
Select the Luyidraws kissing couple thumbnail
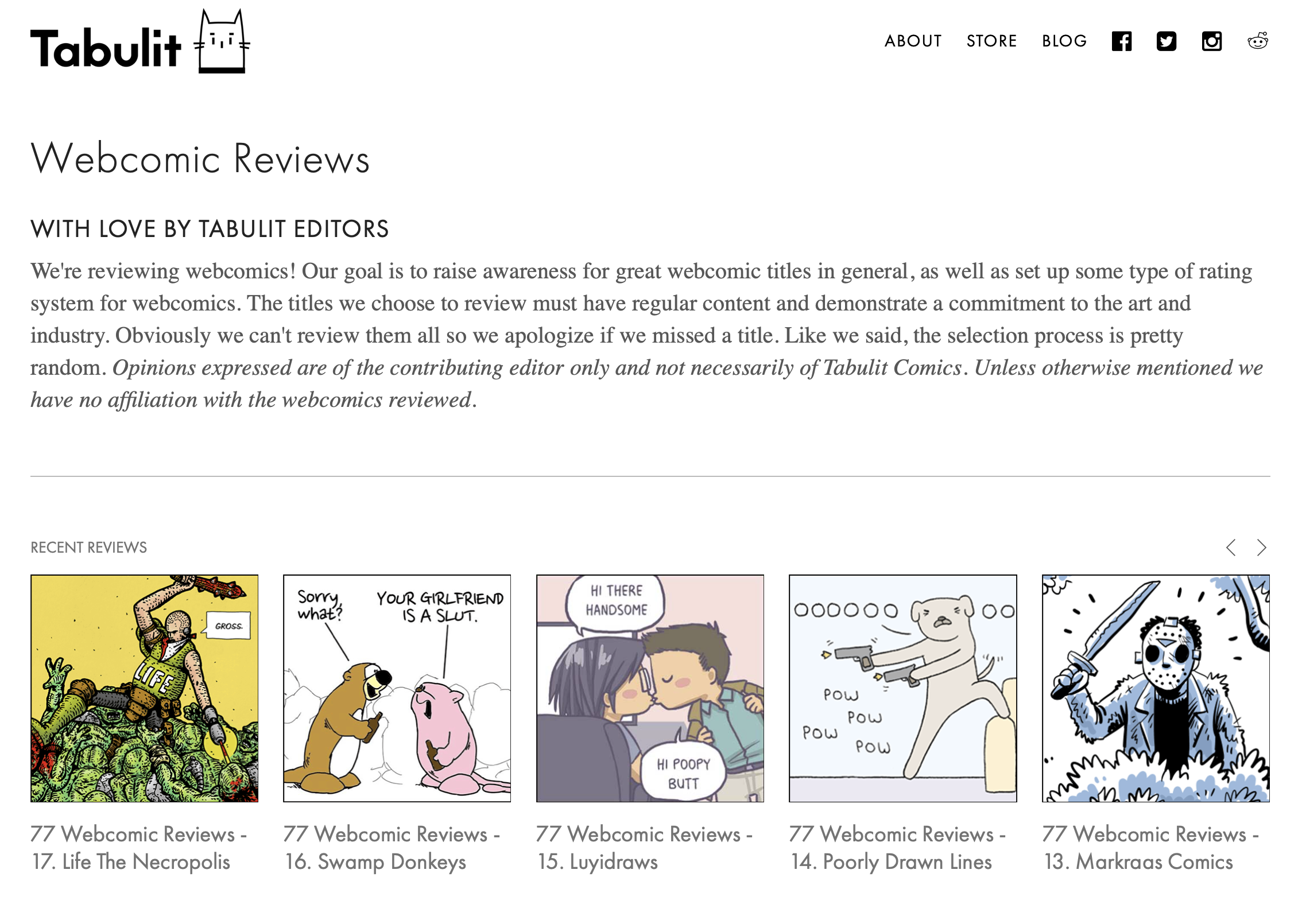650,688
